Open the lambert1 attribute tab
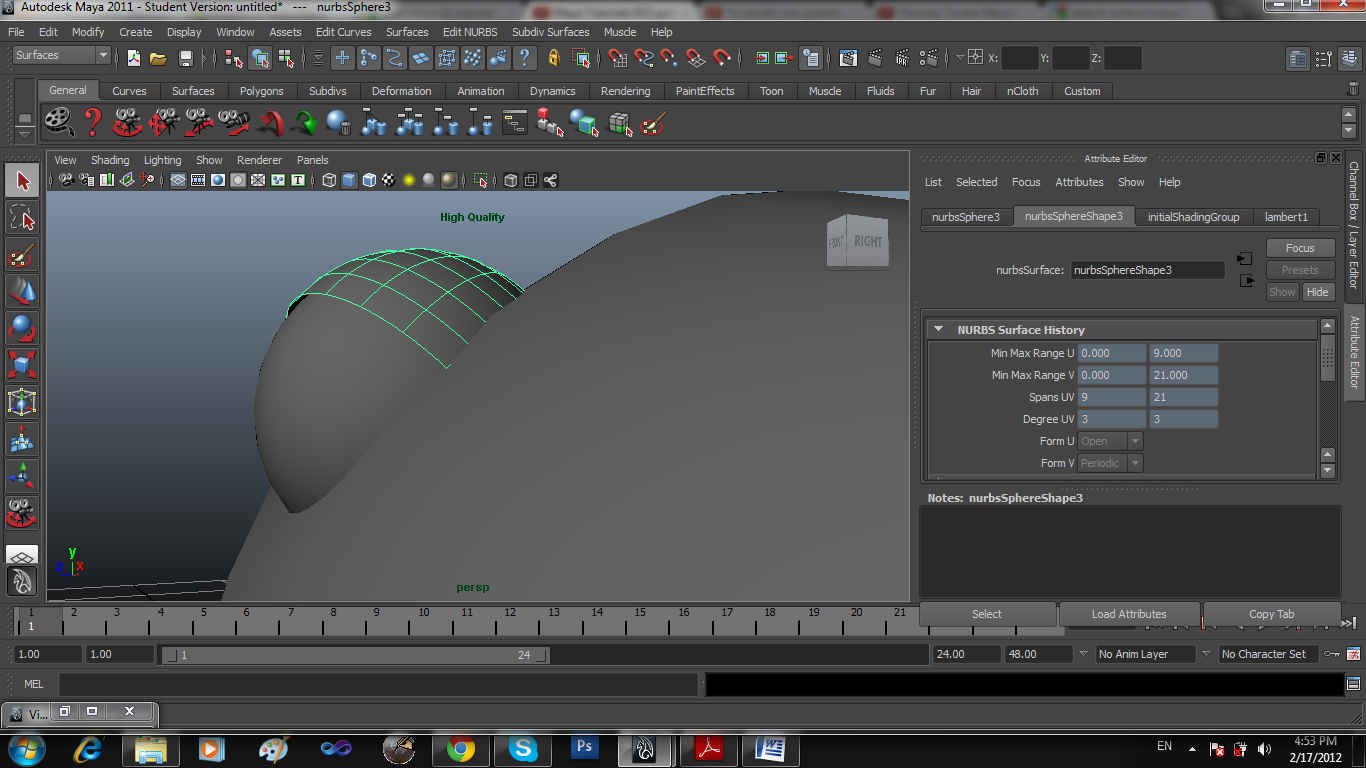This screenshot has height=768, width=1366. click(1286, 217)
